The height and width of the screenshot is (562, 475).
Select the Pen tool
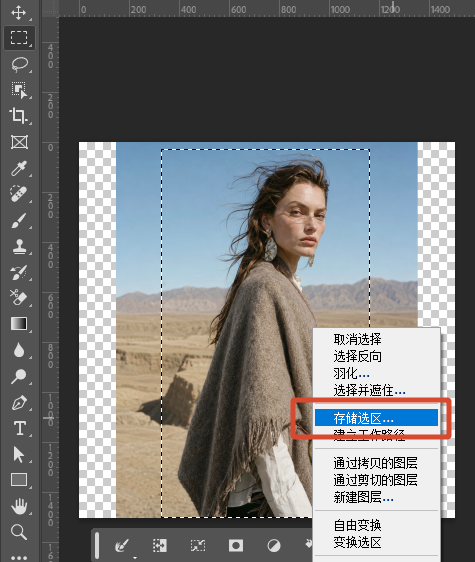pos(19,403)
